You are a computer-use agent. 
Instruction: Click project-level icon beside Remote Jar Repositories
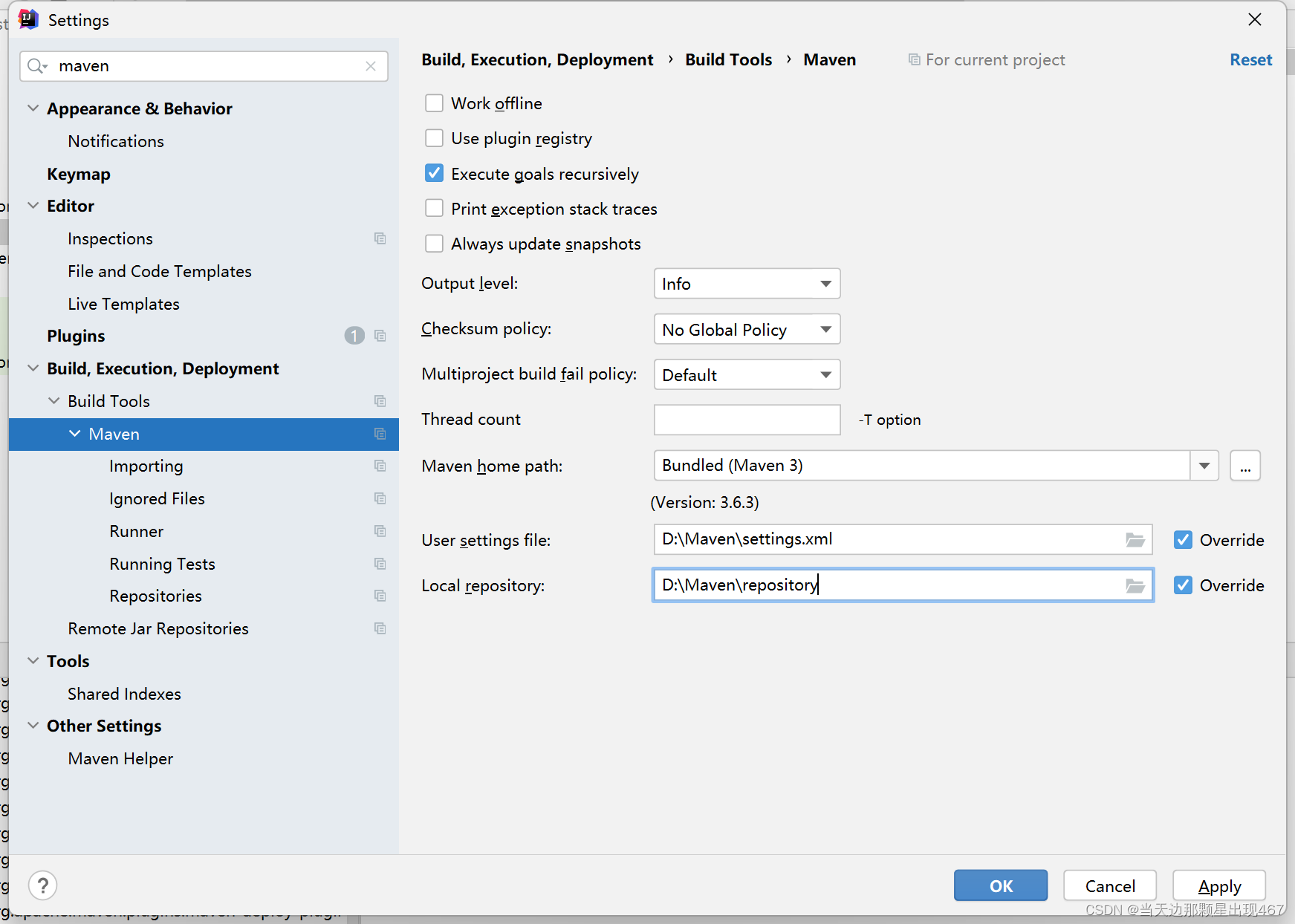380,628
